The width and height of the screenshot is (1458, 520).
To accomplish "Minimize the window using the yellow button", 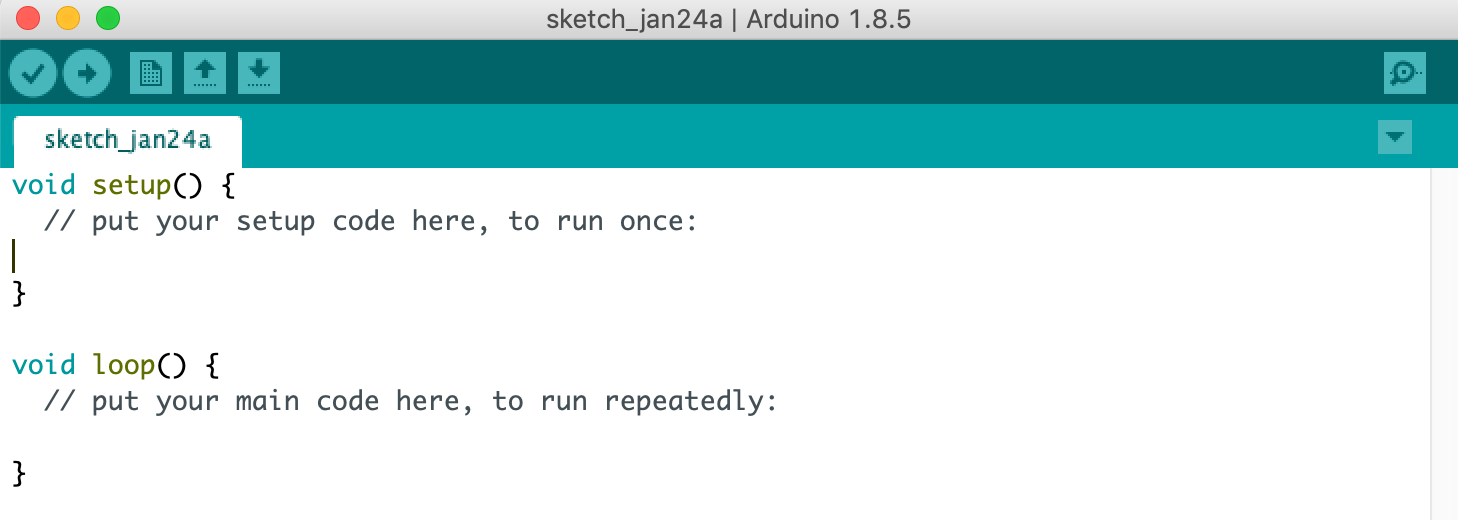I will click(68, 18).
